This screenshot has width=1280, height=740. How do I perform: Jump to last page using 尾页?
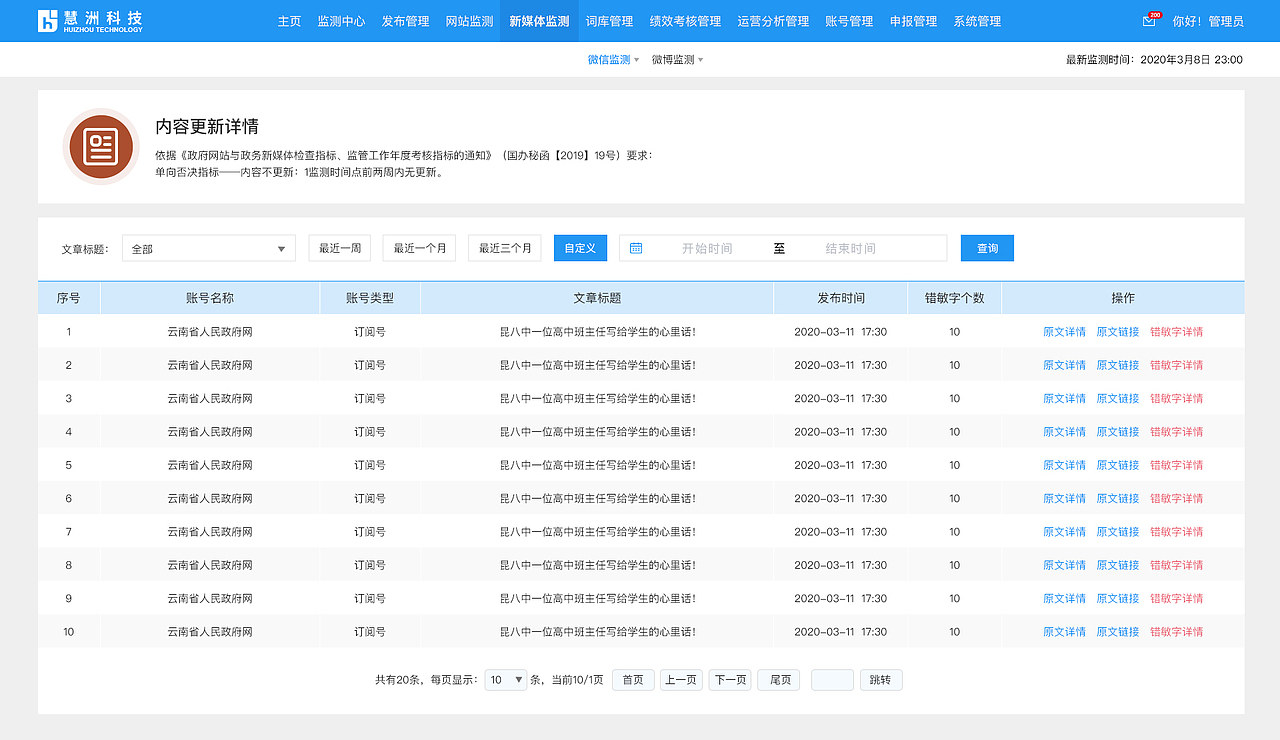tap(778, 679)
